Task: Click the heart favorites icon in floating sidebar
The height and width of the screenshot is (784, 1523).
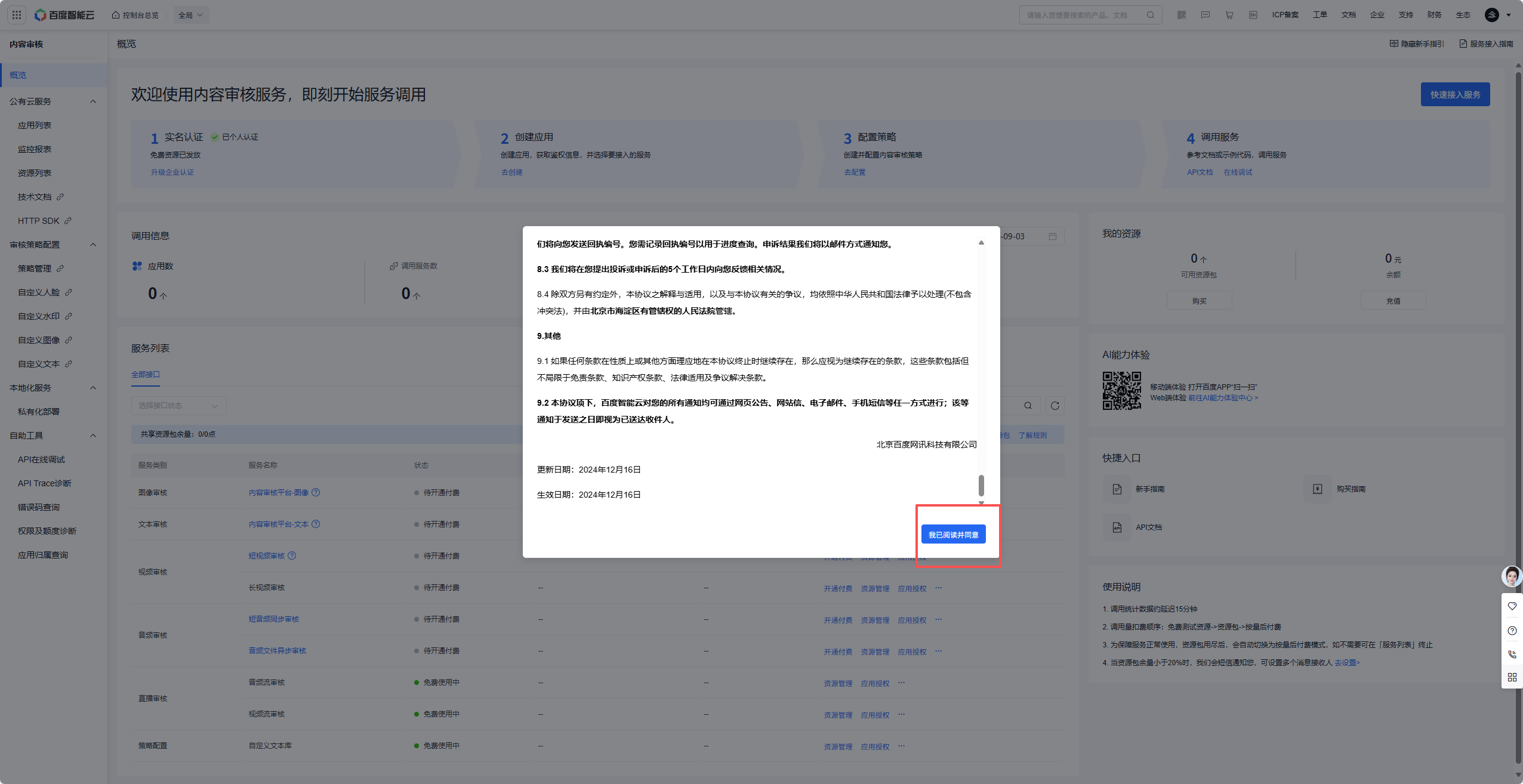Action: (x=1512, y=606)
